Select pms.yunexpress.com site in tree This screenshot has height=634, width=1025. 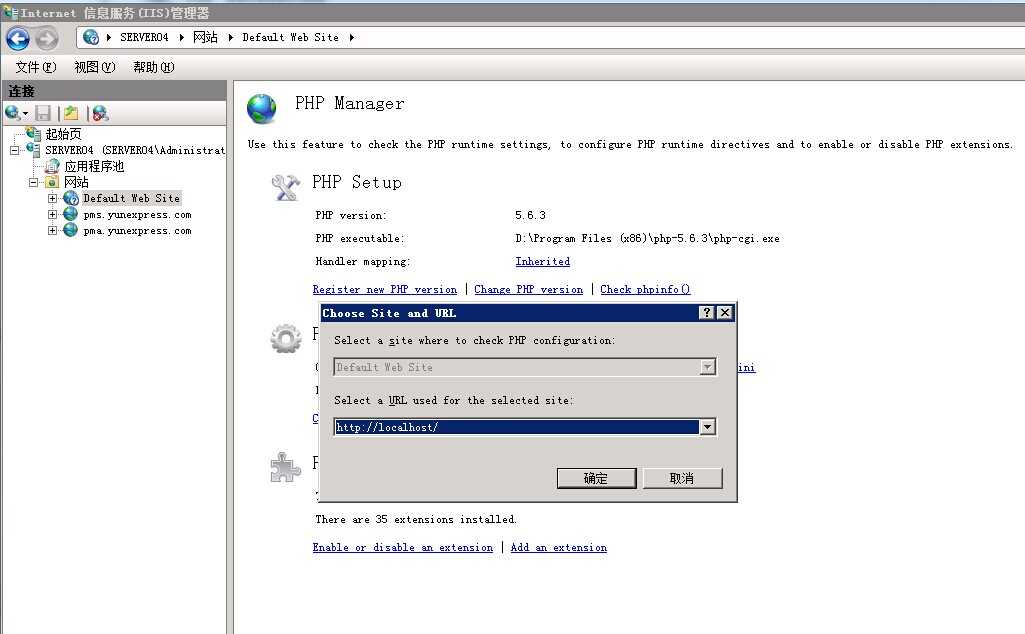(x=137, y=214)
